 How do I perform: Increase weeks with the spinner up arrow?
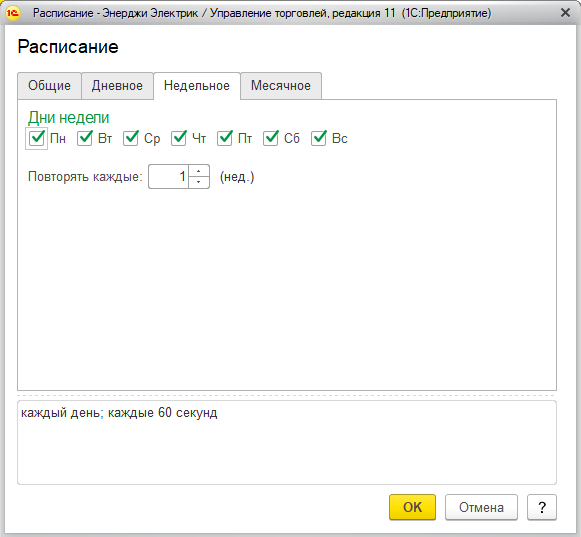point(199,171)
